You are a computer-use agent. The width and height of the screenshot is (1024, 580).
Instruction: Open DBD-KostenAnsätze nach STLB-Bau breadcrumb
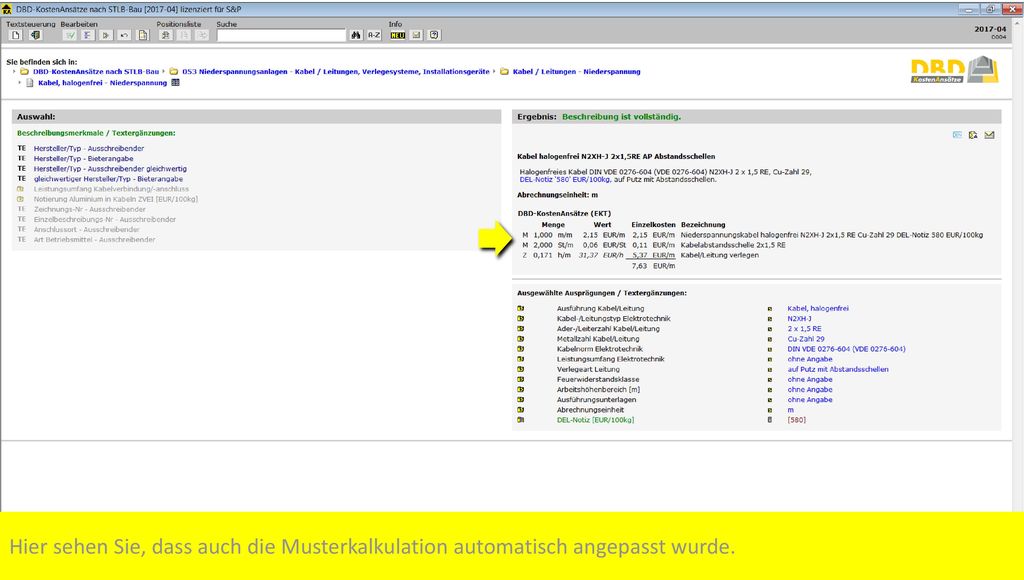tap(96, 72)
